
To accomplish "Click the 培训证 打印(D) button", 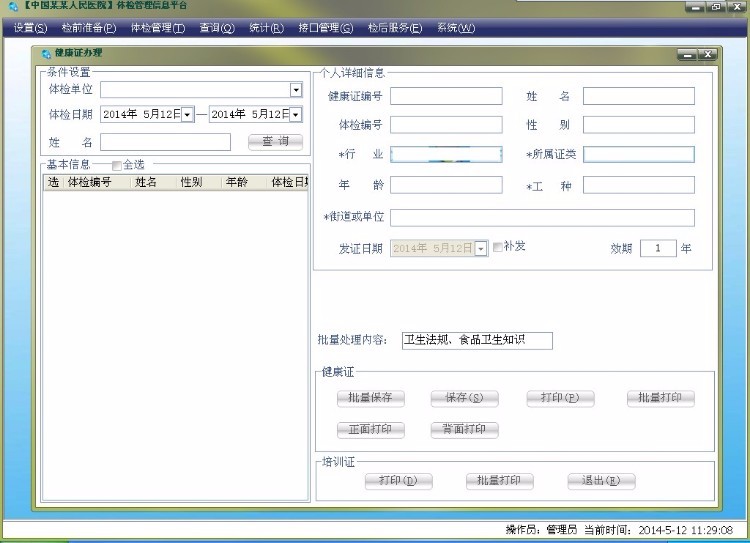I will pyautogui.click(x=398, y=481).
